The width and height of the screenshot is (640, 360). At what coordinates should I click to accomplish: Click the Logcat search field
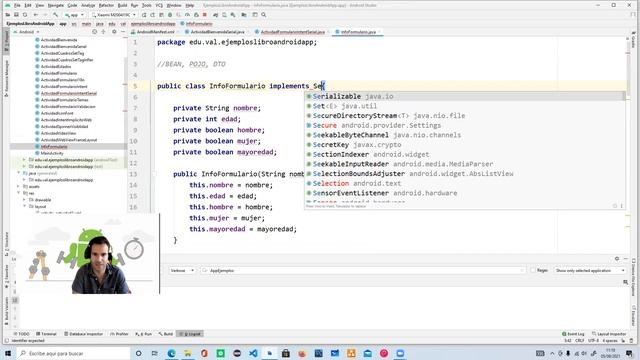pyautogui.click(x=362, y=271)
